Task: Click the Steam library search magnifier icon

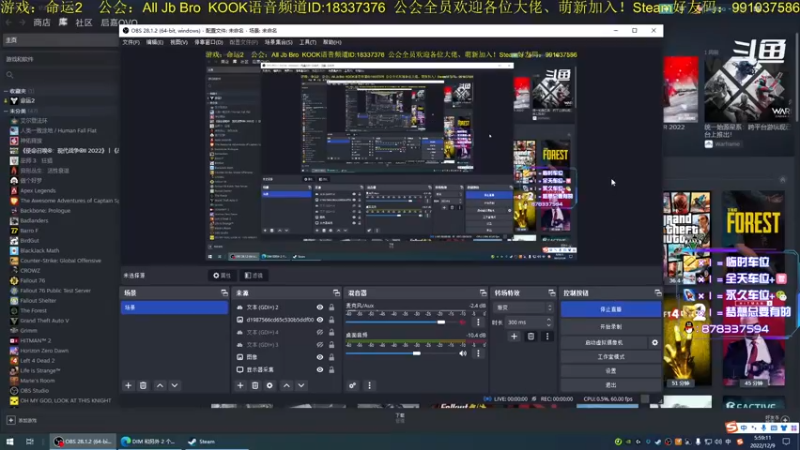Action: click(x=10, y=75)
